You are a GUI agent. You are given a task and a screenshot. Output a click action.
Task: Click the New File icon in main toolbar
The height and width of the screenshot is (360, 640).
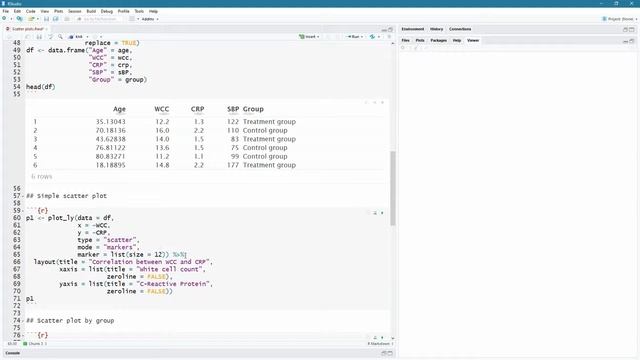[4, 19]
